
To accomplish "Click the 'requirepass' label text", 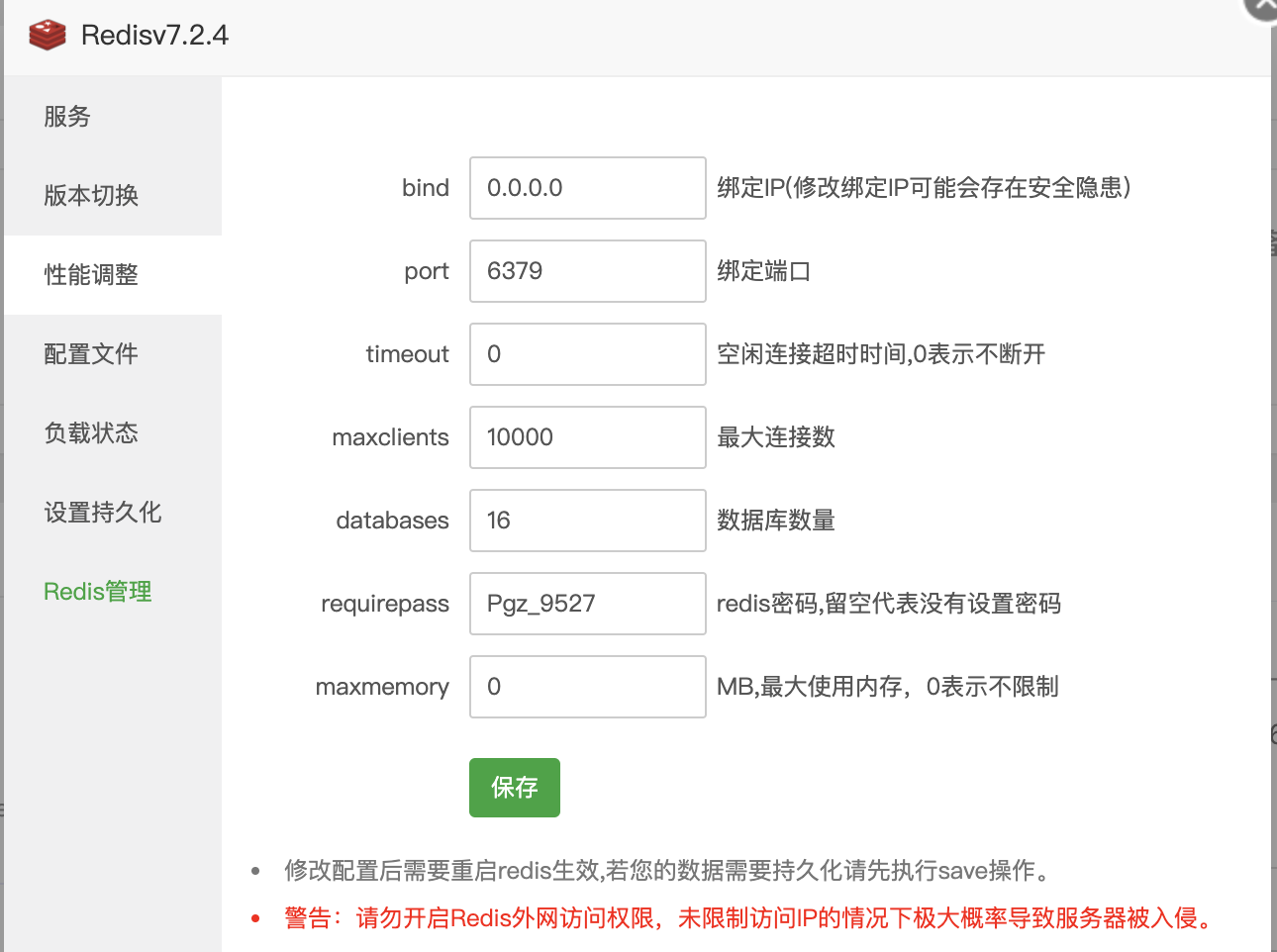I will [x=385, y=604].
